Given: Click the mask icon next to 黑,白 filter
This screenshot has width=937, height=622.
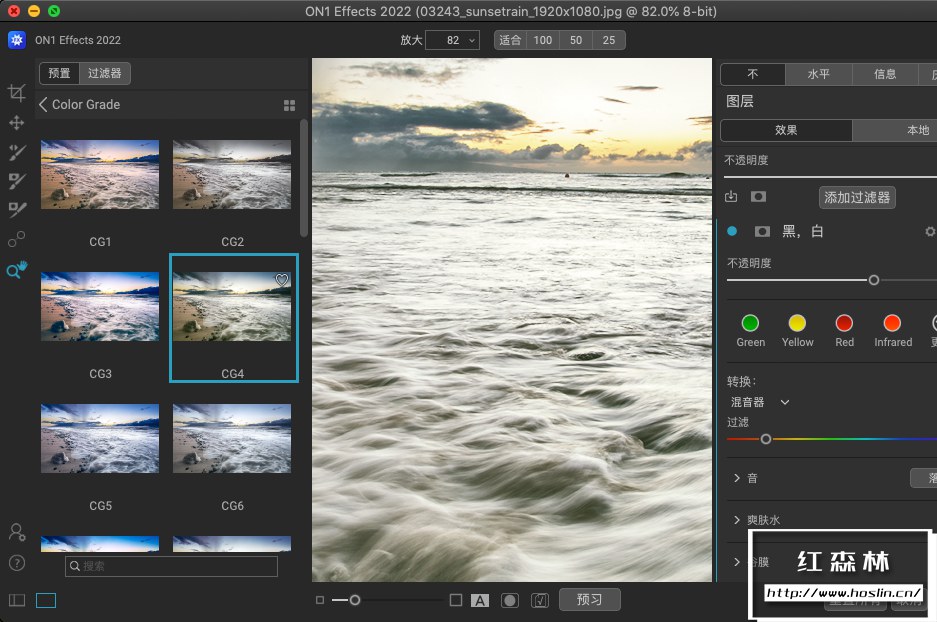Looking at the screenshot, I should [762, 231].
